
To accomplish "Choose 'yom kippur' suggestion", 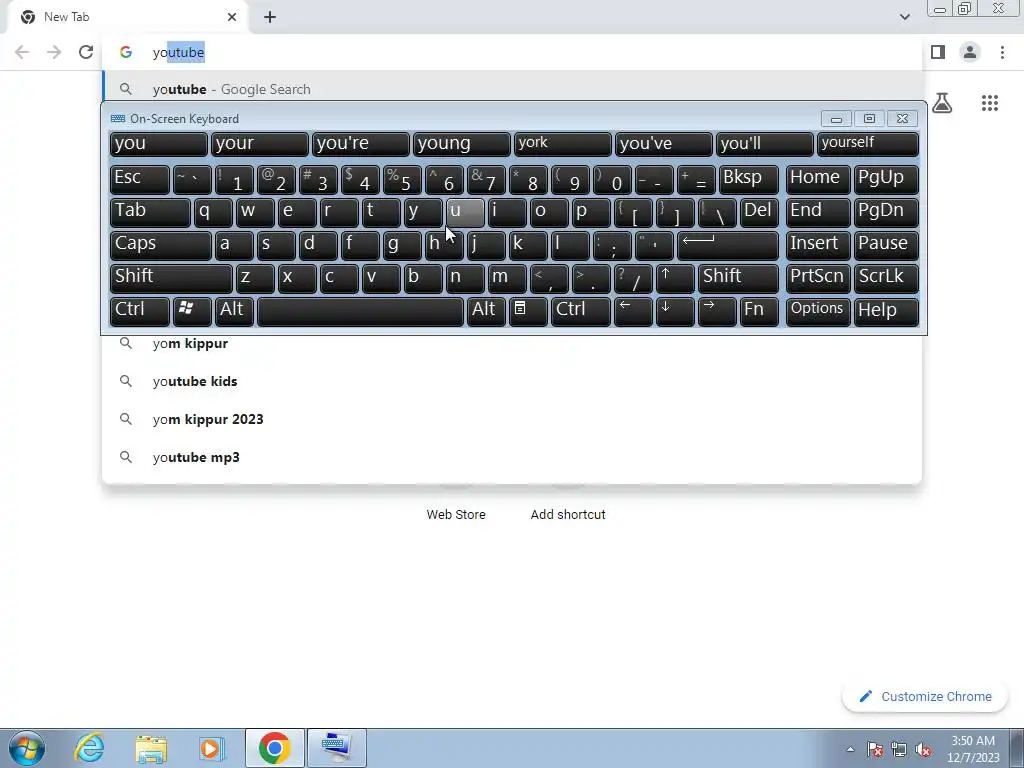I will click(x=513, y=344).
